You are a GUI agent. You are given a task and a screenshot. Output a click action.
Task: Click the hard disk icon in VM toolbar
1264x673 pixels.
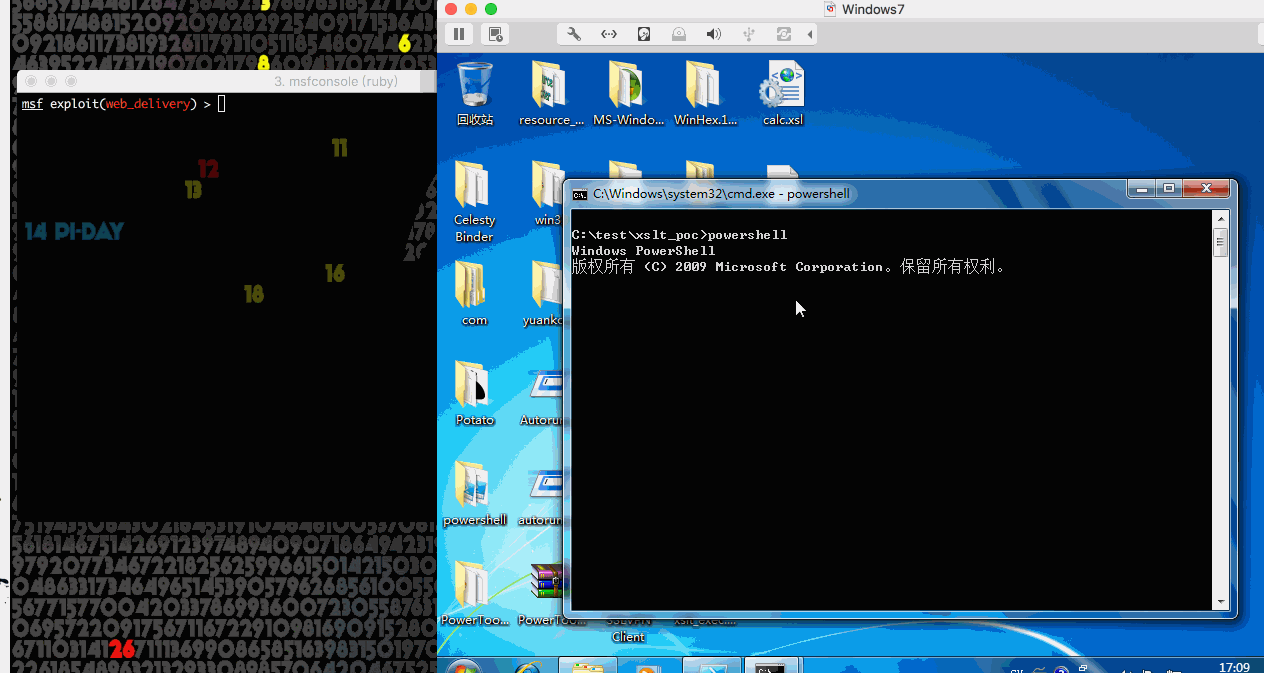644,34
